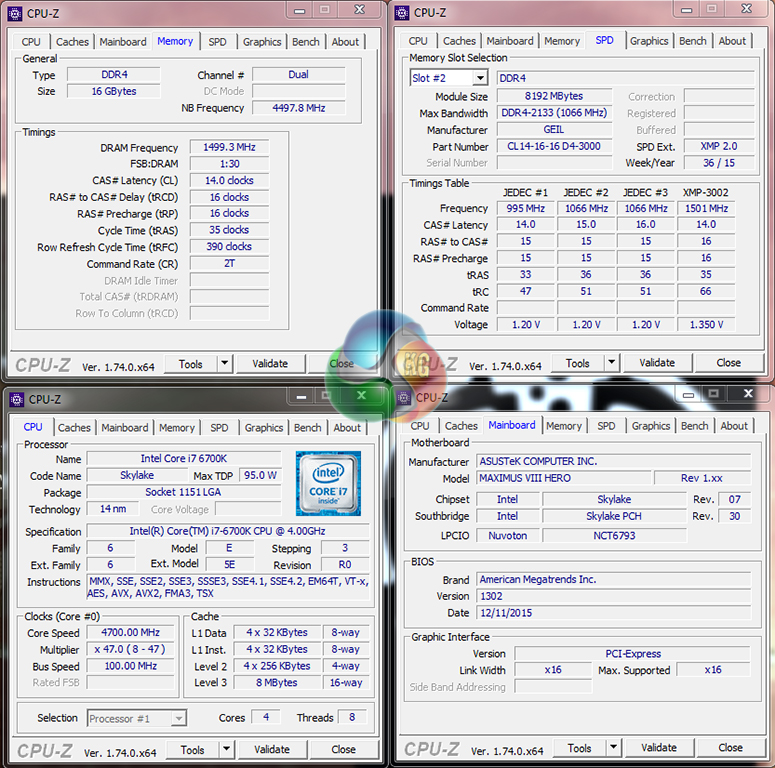Click Validate button in Mainboard window

click(x=659, y=748)
